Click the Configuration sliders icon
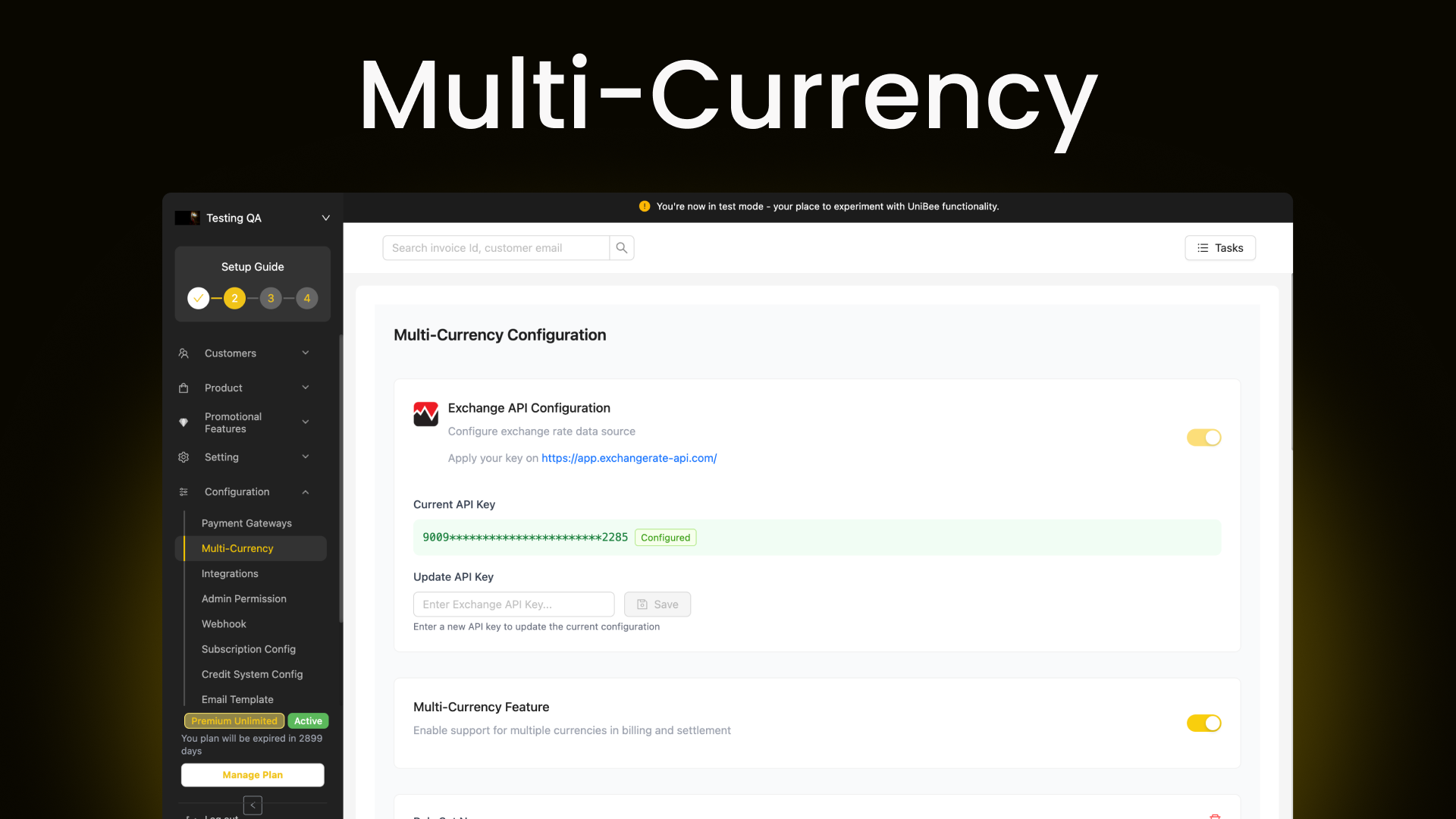Viewport: 1456px width, 819px height. (184, 491)
